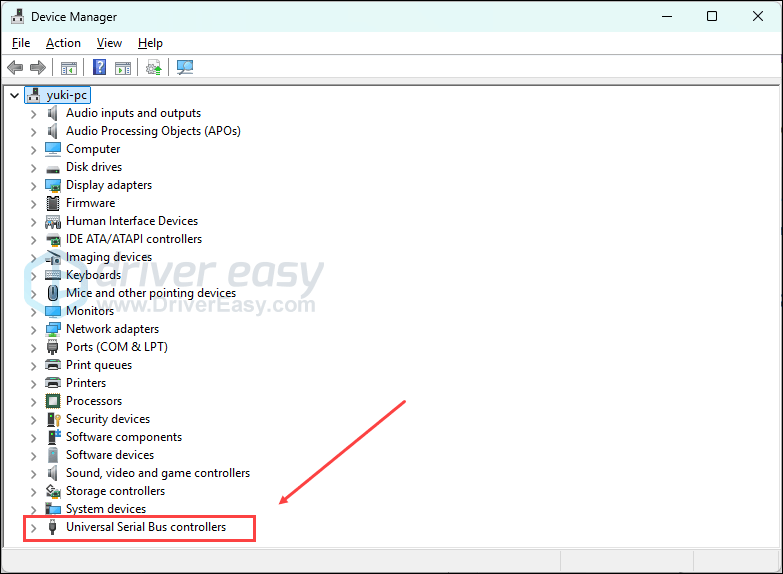The width and height of the screenshot is (783, 574).
Task: Click the Update device driver toolbar icon
Action: point(153,67)
